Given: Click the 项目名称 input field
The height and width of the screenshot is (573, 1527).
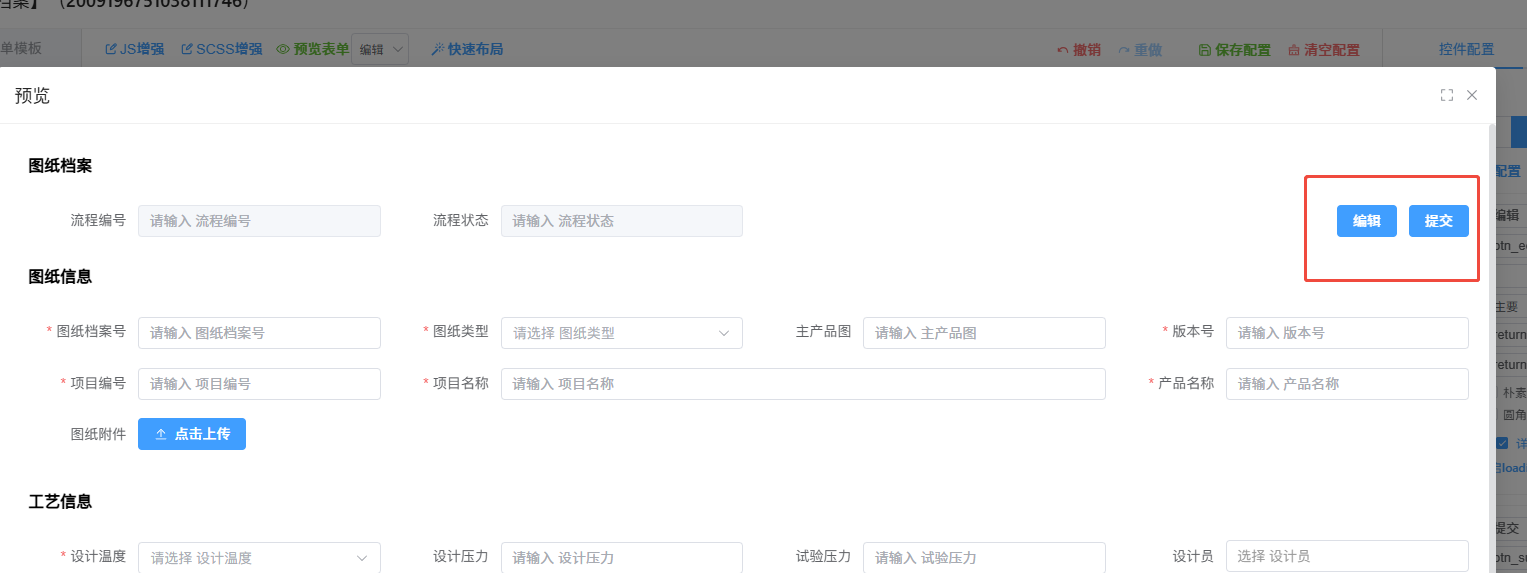Looking at the screenshot, I should 803,384.
